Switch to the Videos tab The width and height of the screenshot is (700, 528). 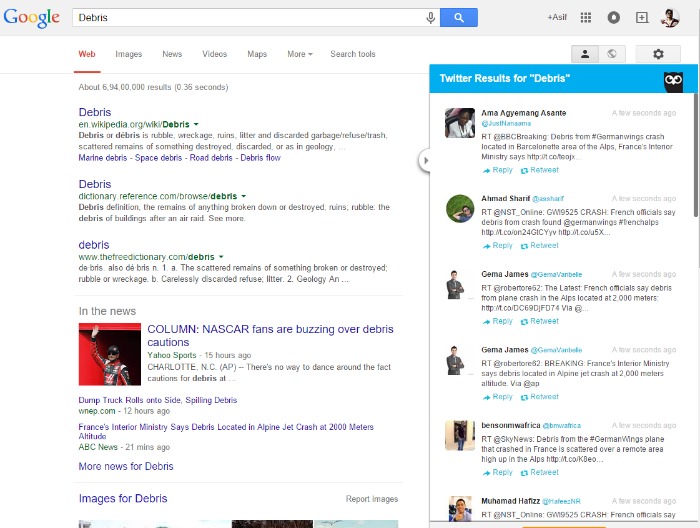click(214, 54)
